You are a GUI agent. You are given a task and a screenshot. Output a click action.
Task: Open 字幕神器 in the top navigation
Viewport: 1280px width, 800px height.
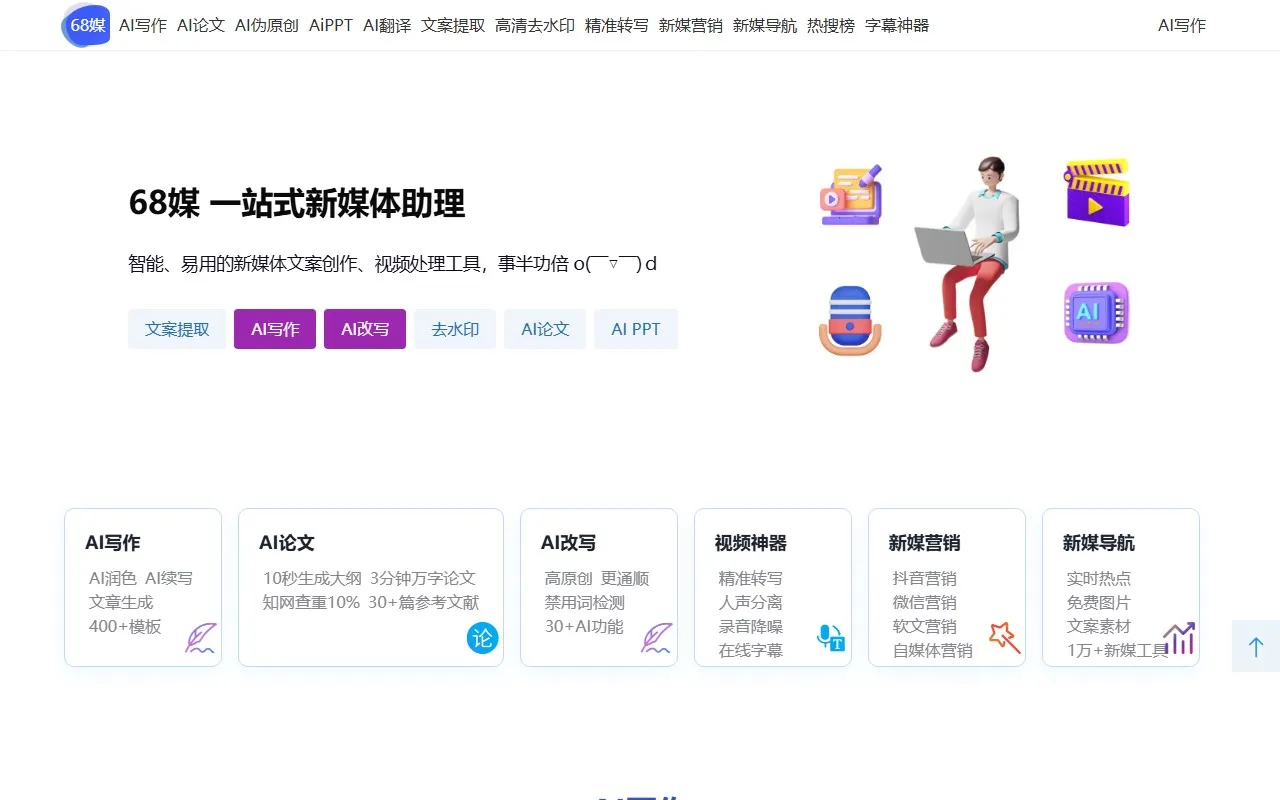click(x=896, y=26)
